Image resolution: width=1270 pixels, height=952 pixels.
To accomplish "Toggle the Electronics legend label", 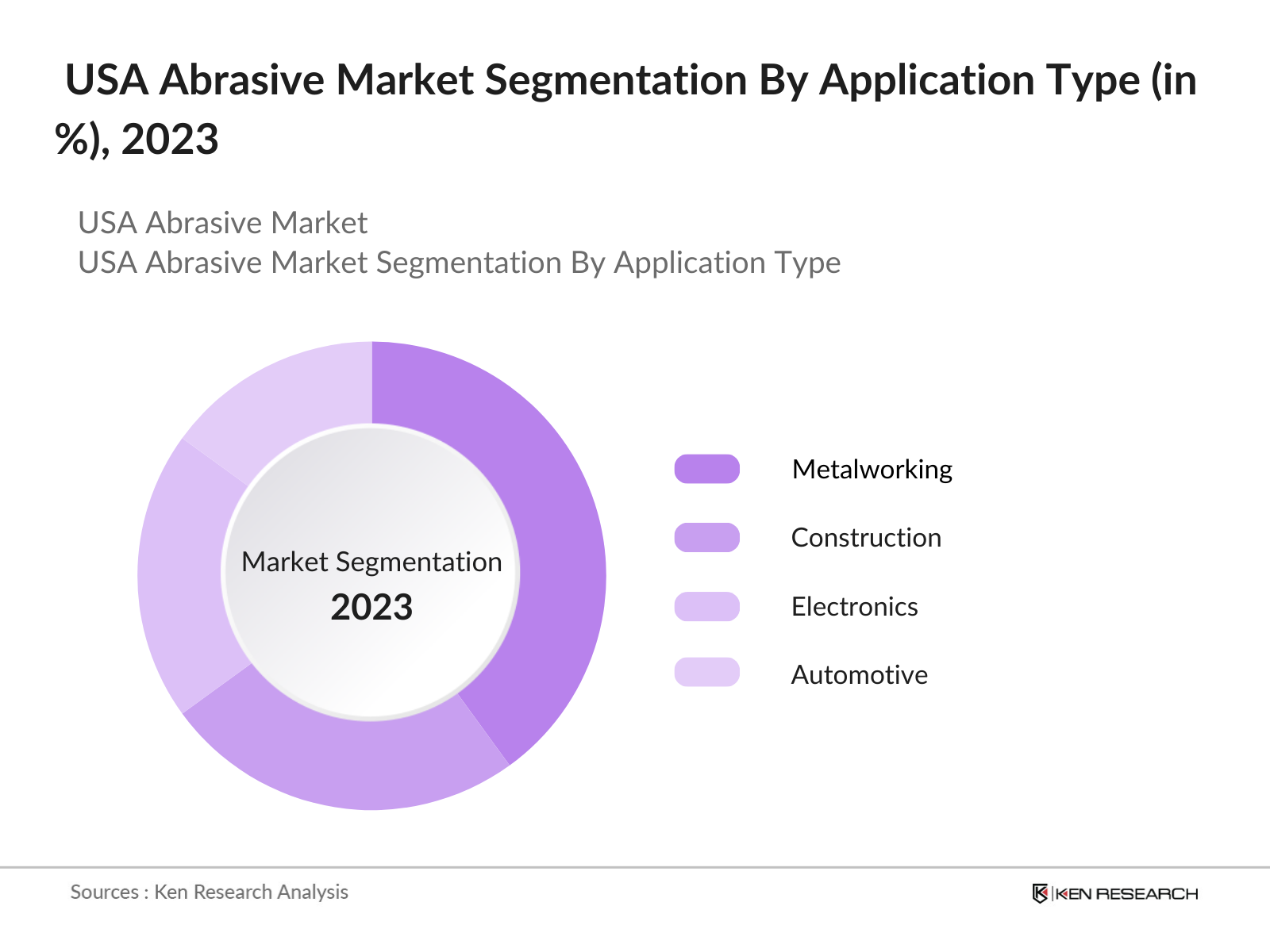I will click(x=854, y=607).
